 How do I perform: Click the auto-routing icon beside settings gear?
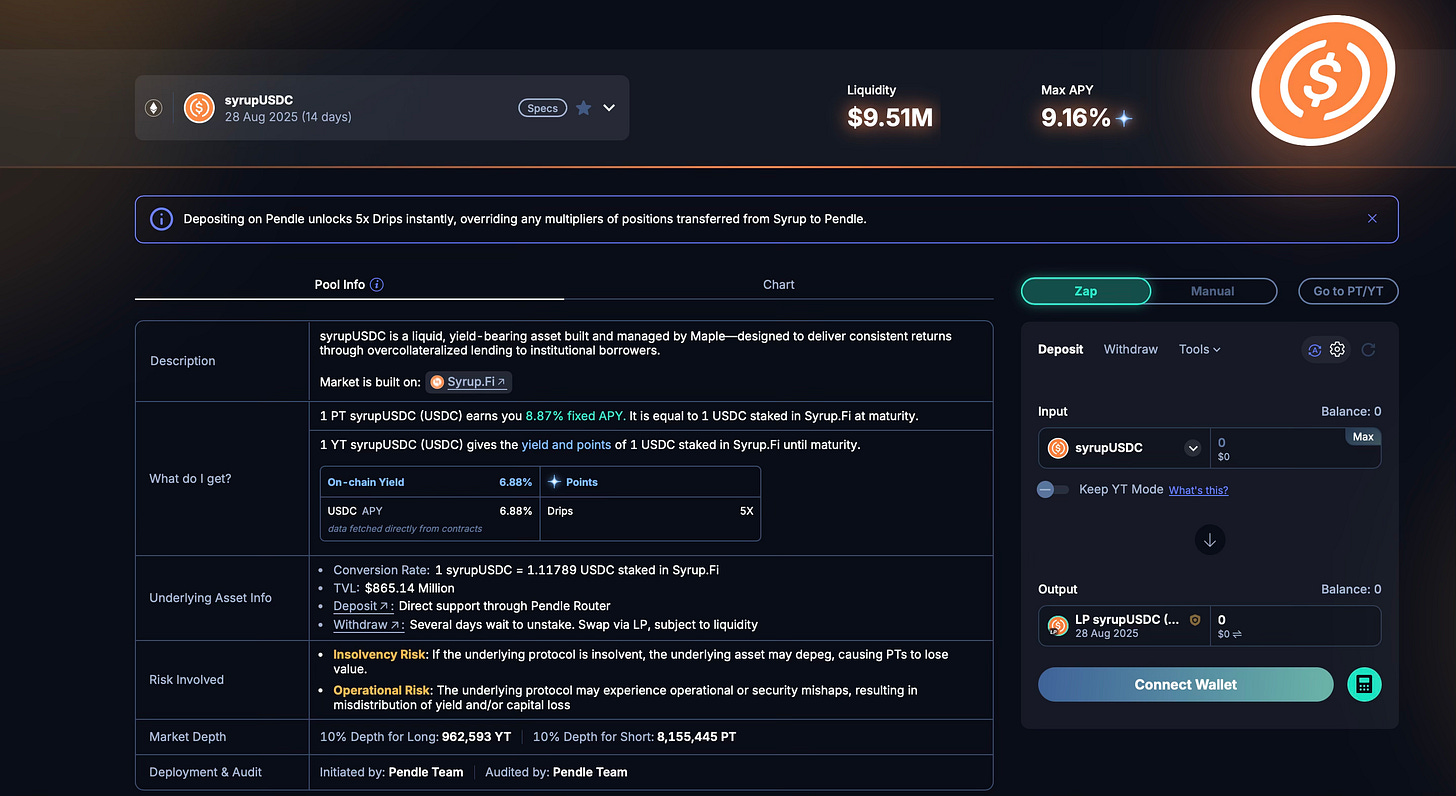tap(1314, 350)
